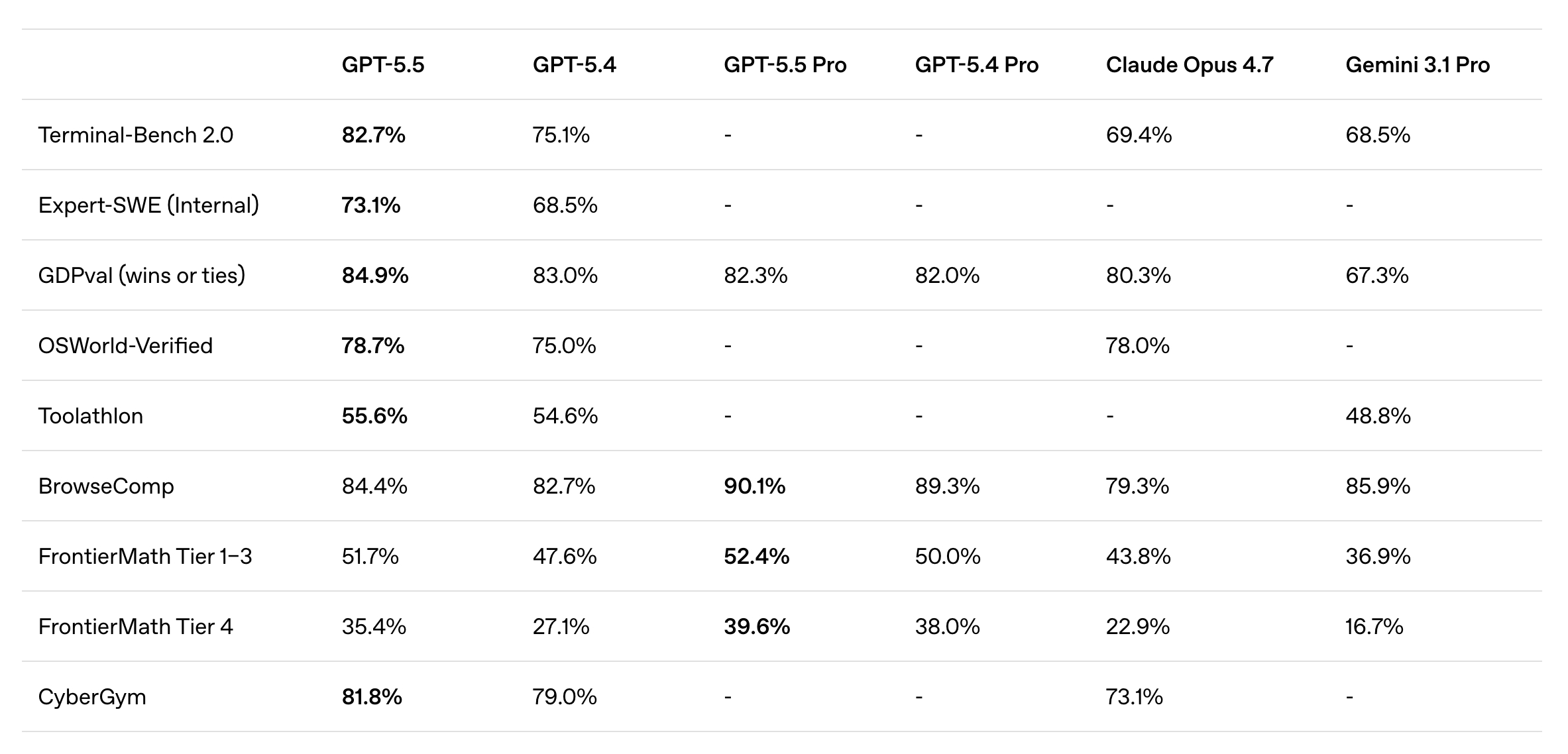This screenshot has width=1568, height=754.
Task: Click the FrontierMath Tier 1–3 row label
Action: click(x=145, y=557)
